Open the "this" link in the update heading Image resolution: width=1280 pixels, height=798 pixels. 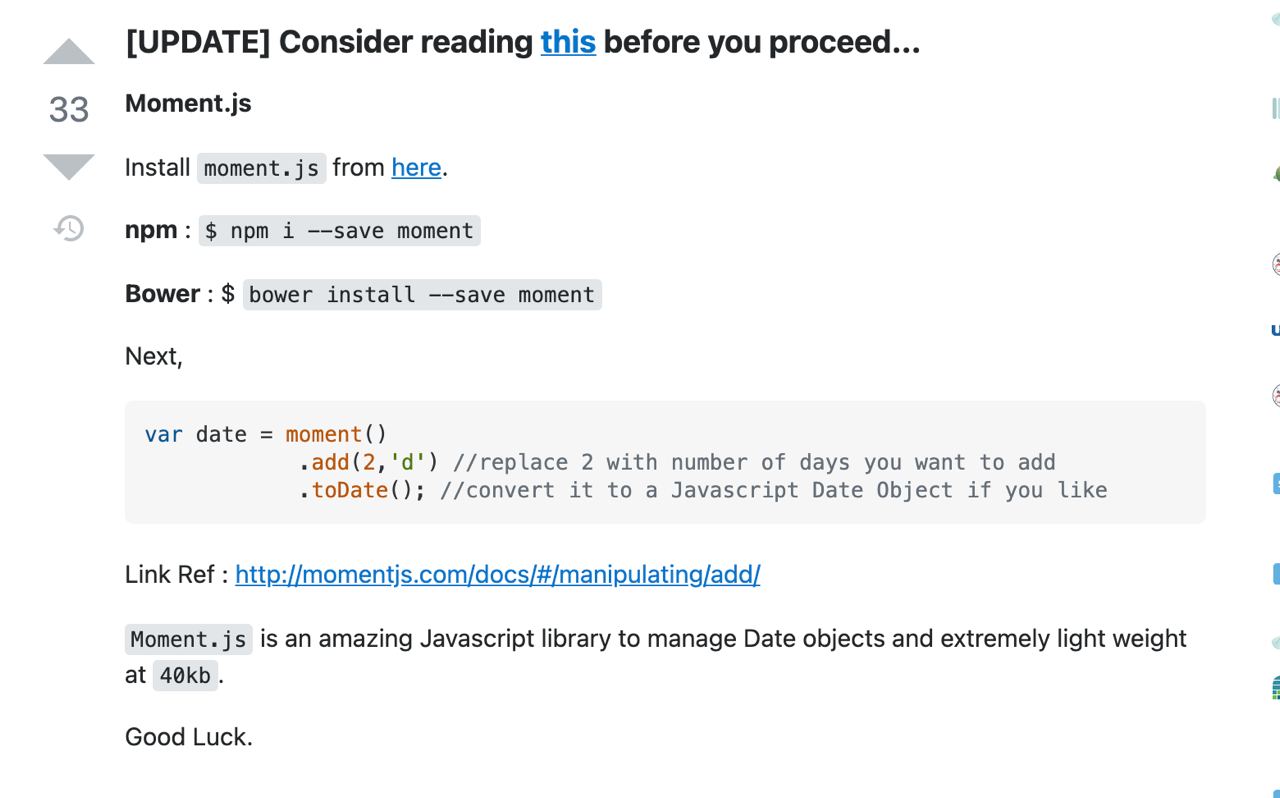pos(568,42)
